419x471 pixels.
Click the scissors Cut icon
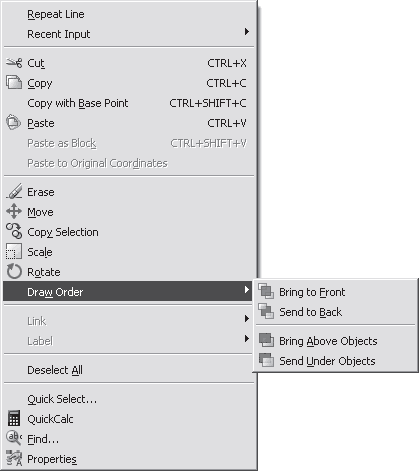[14, 63]
